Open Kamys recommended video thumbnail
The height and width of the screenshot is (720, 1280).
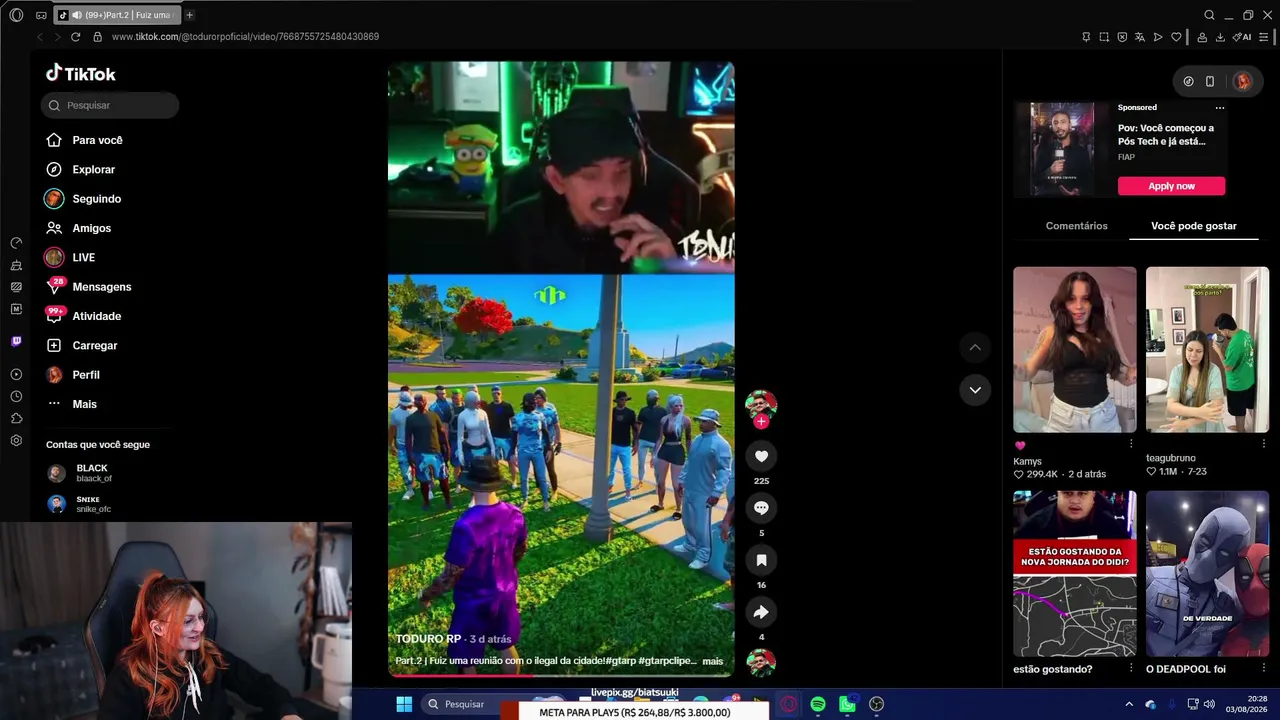coord(1075,349)
